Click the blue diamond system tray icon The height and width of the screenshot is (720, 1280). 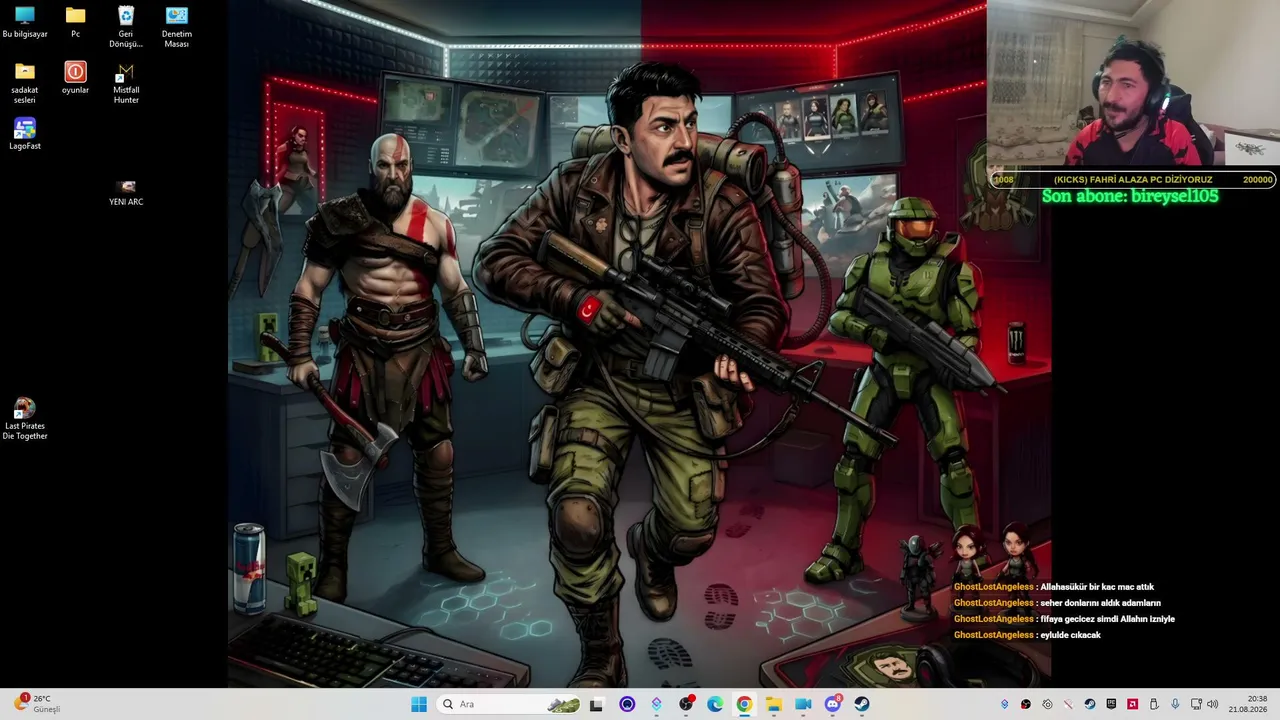click(1005, 704)
